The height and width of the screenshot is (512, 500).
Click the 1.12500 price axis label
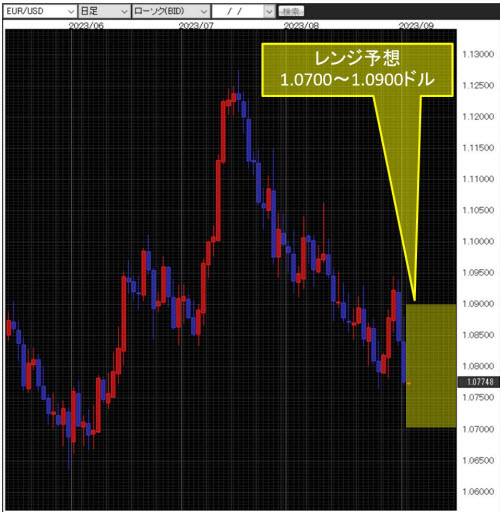pyautogui.click(x=478, y=85)
